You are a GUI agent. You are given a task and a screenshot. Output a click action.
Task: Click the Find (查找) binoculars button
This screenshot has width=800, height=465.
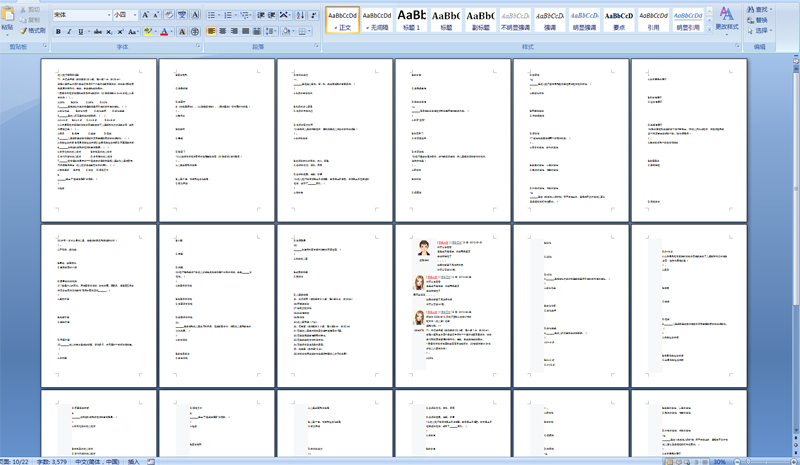pyautogui.click(x=759, y=10)
